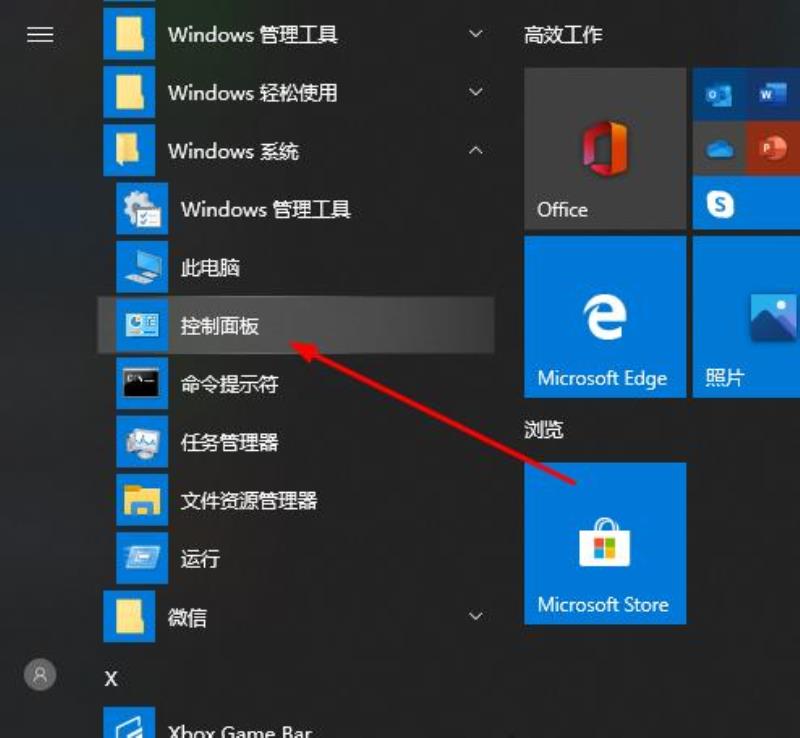The height and width of the screenshot is (738, 800).
Task: Click the nested Windows 管理工具 label under Windows 系统
Action: 266,209
